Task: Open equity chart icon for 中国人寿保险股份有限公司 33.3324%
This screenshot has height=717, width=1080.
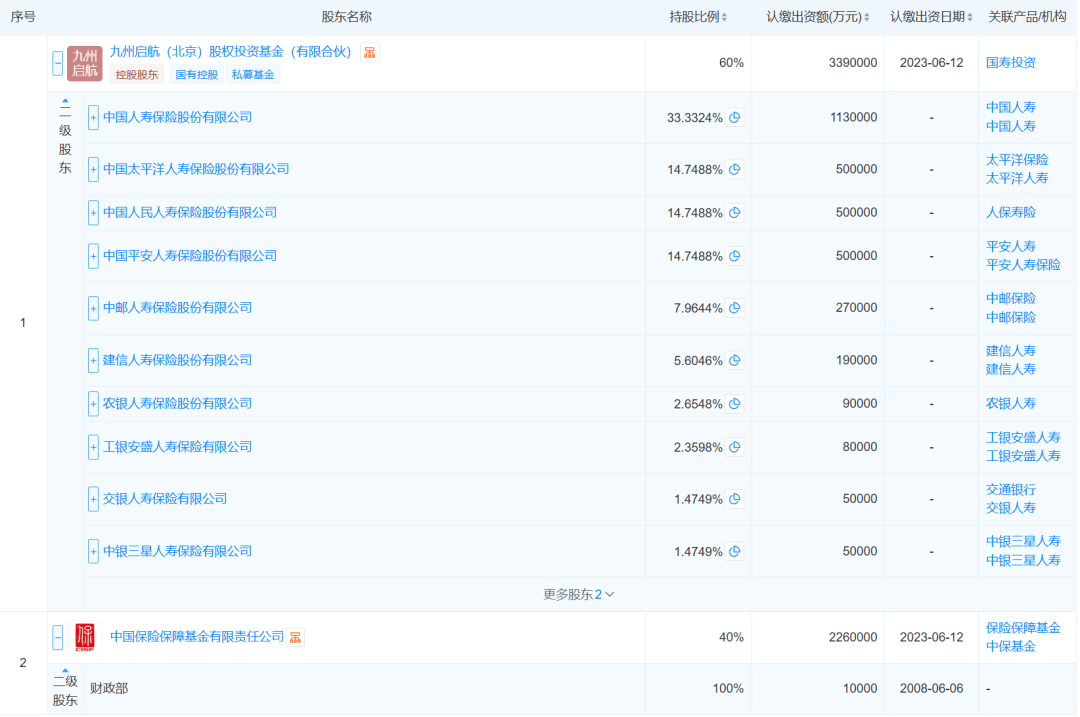Action: [735, 118]
